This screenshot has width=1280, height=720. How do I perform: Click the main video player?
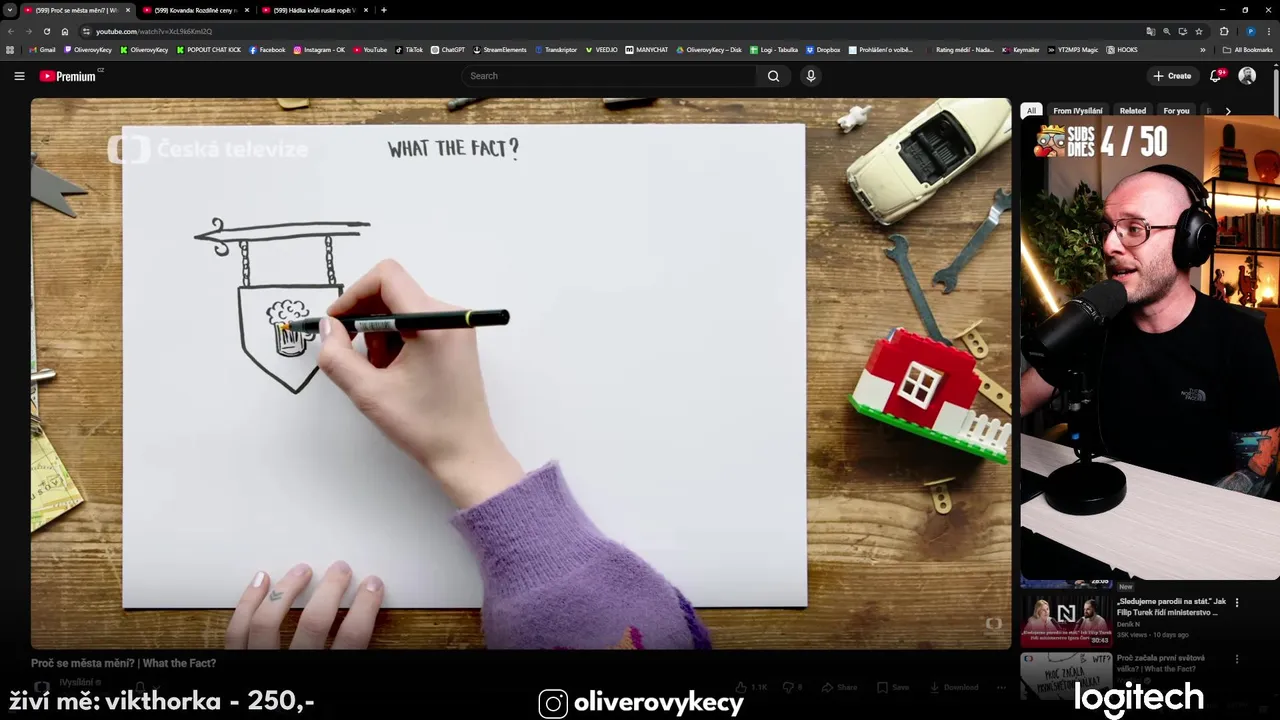click(x=521, y=374)
